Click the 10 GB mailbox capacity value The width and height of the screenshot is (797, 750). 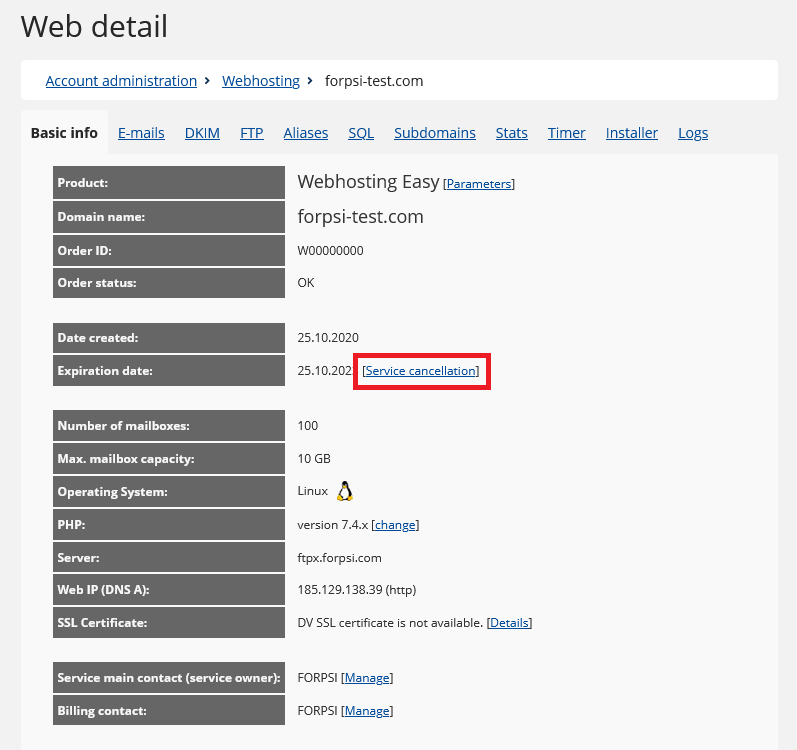click(x=314, y=459)
